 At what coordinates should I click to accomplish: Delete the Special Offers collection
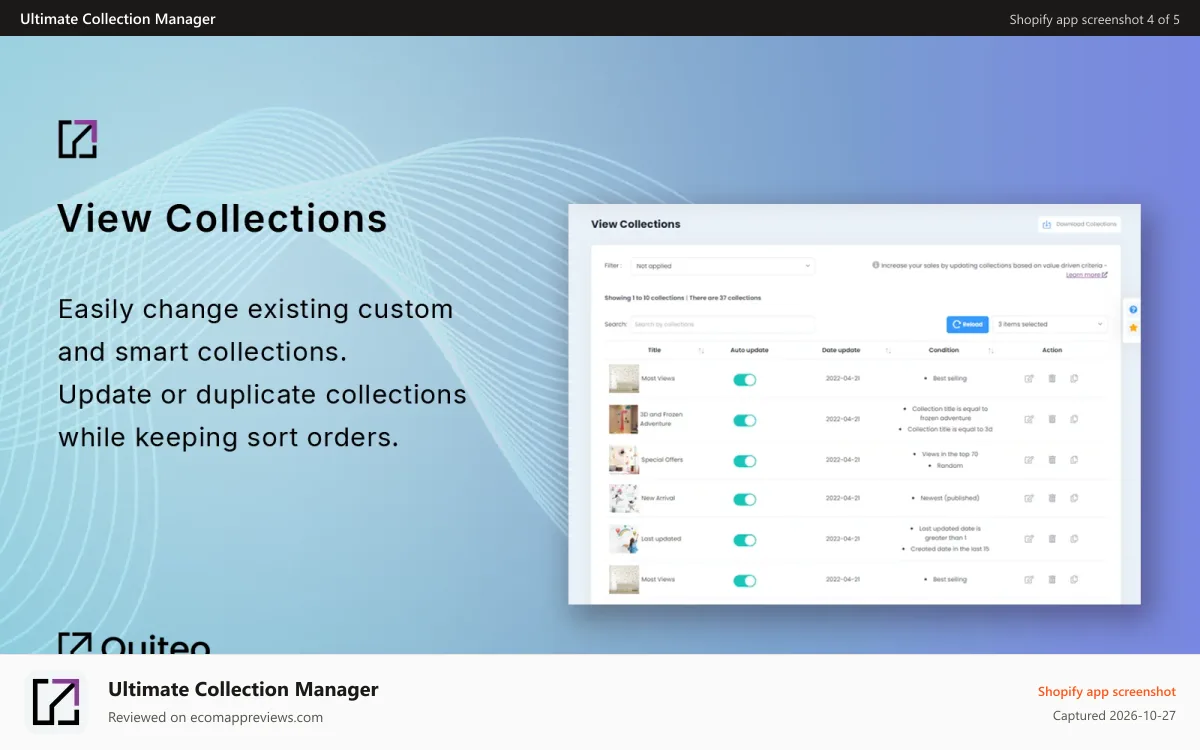pos(1052,460)
